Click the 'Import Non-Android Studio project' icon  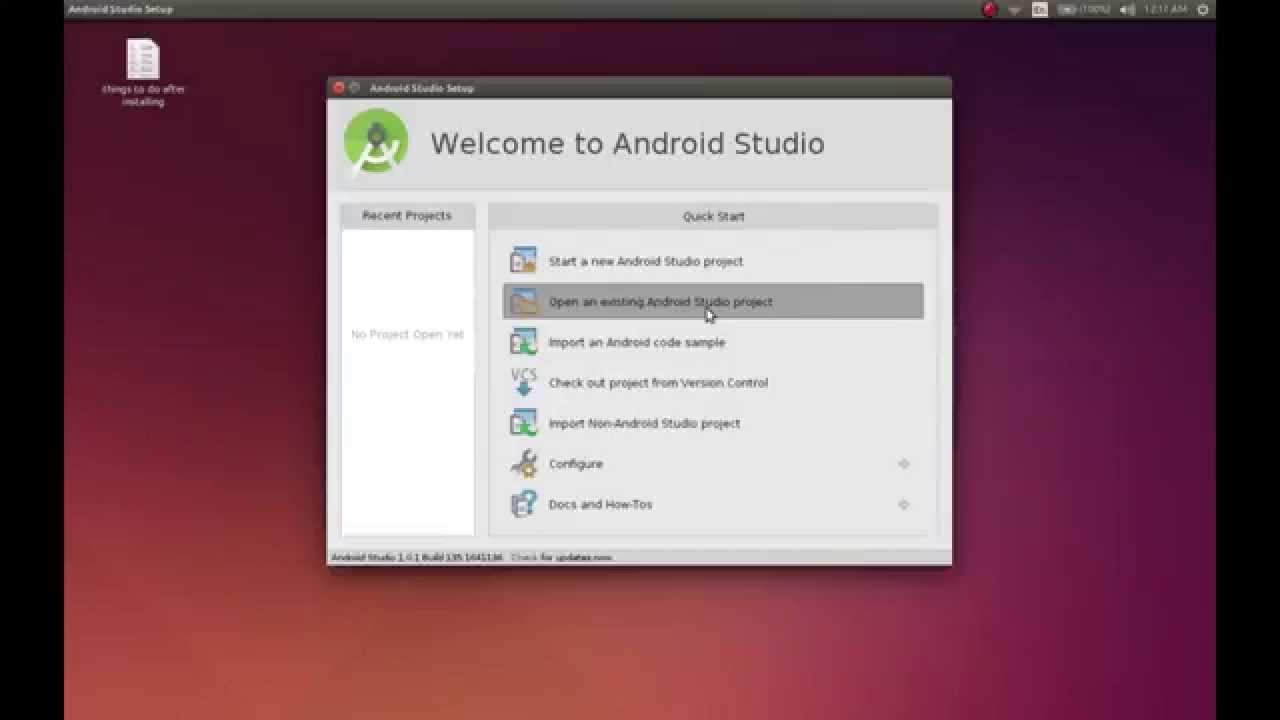coord(523,423)
